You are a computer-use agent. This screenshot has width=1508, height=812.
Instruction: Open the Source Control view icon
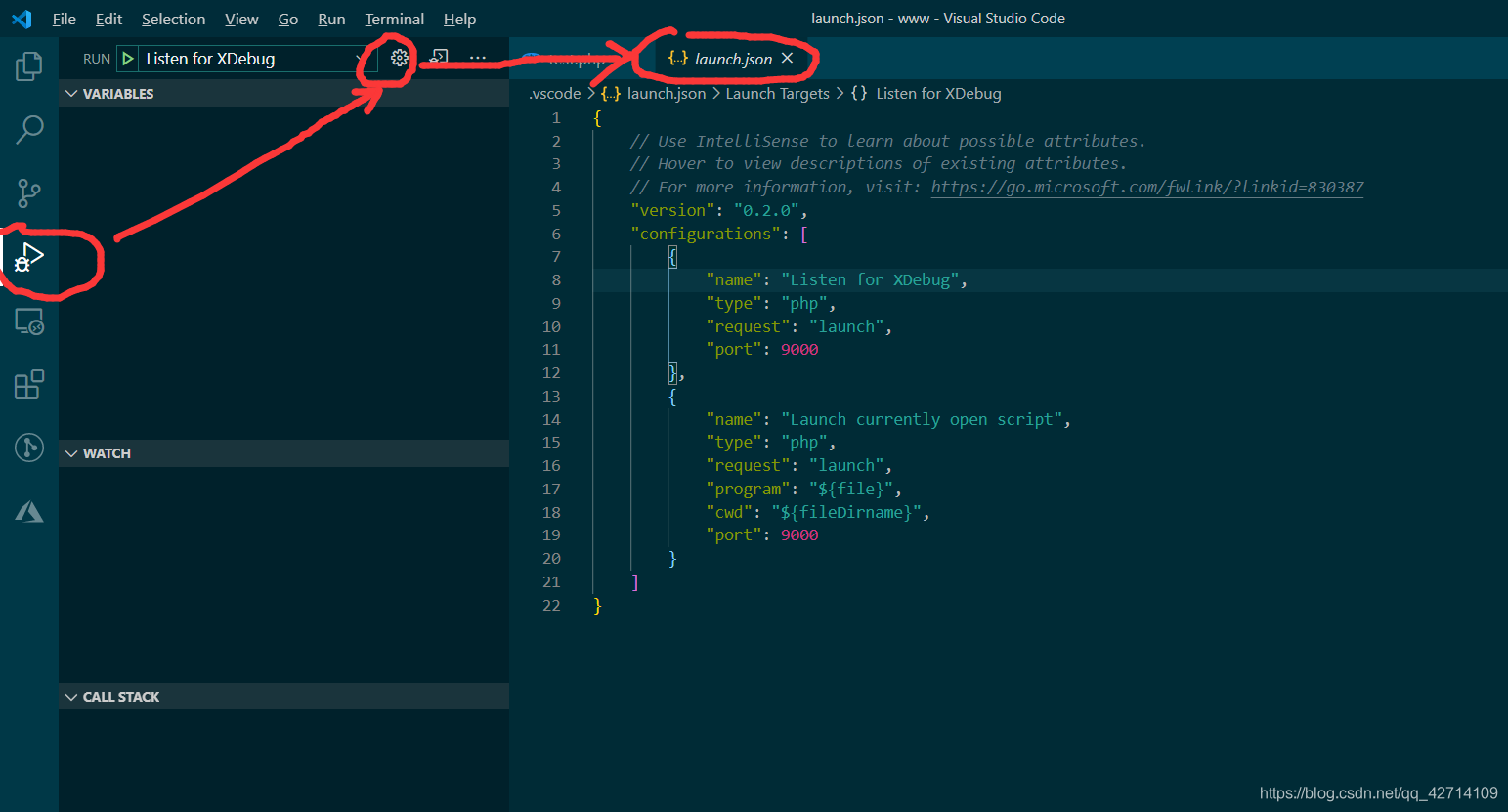[29, 192]
